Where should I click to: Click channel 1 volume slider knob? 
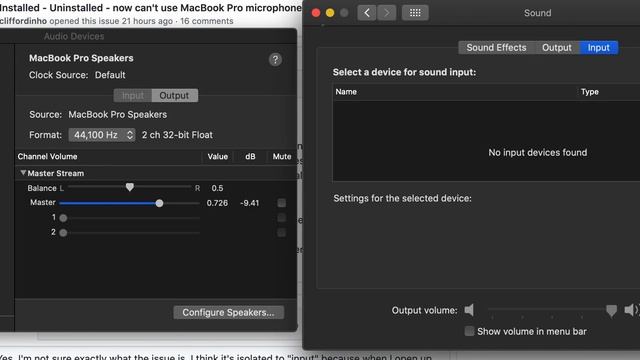click(x=63, y=218)
